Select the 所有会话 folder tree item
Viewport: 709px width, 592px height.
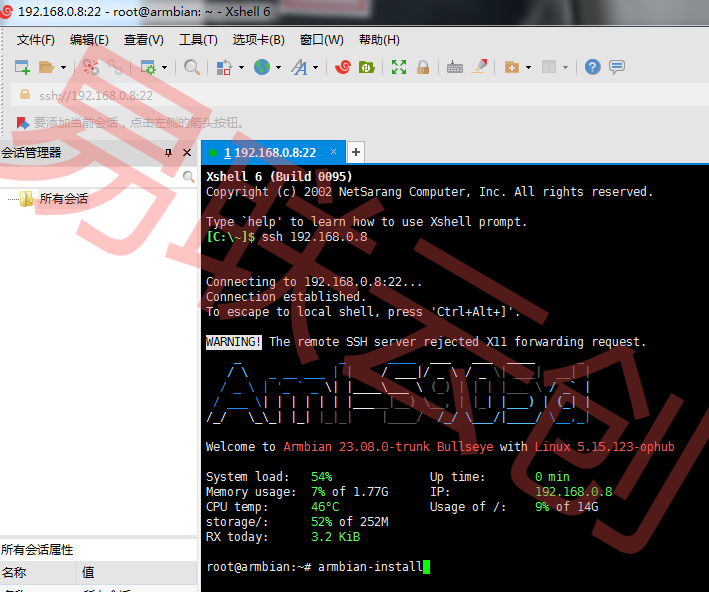[x=63, y=199]
